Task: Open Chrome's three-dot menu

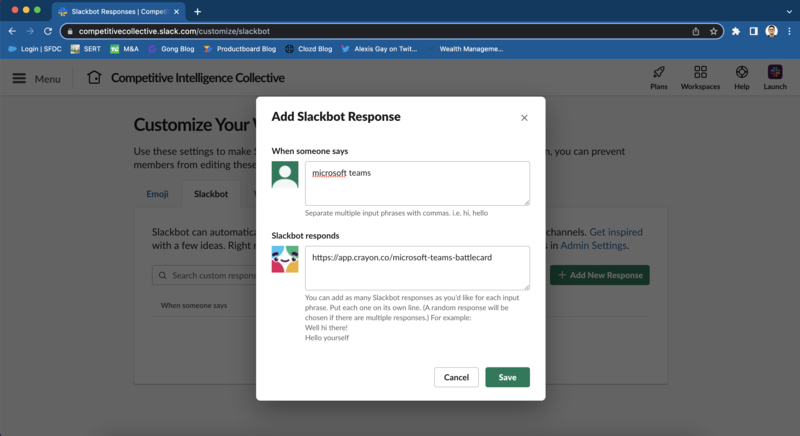Action: click(x=788, y=31)
